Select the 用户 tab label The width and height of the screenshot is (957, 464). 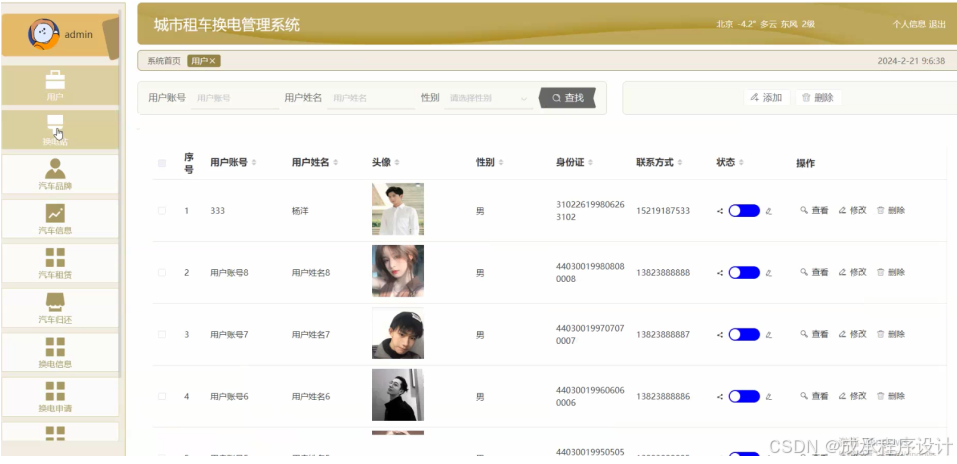(x=199, y=61)
